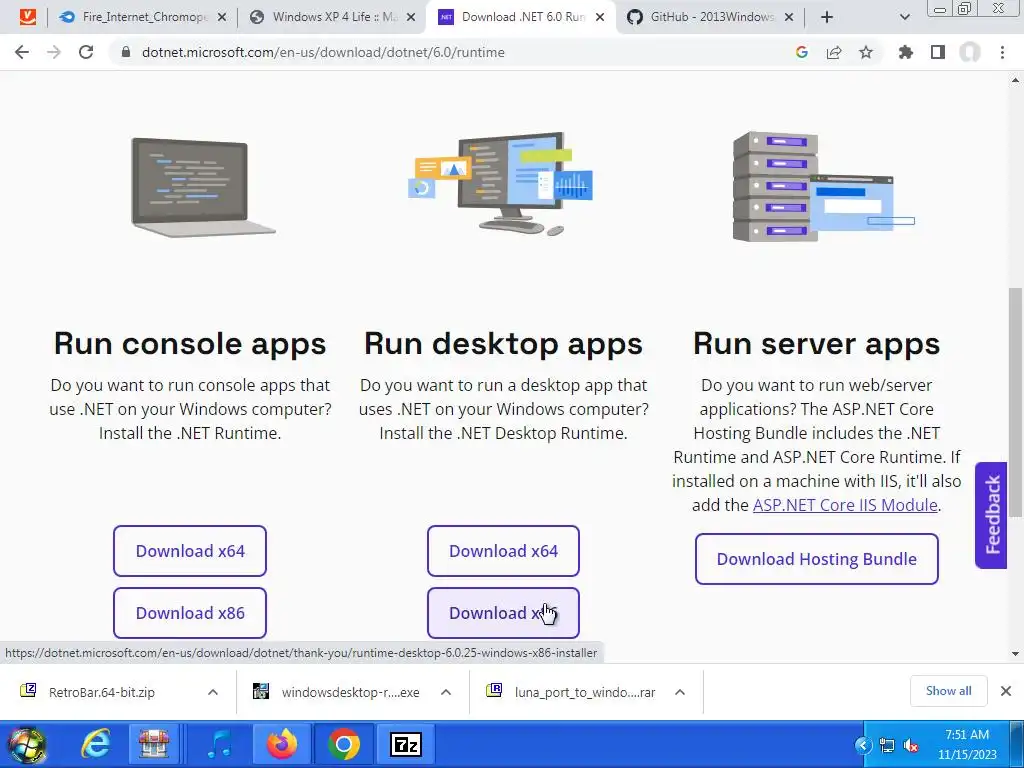Image resolution: width=1024 pixels, height=768 pixels.
Task: Download x64 for console apps
Action: coord(190,551)
